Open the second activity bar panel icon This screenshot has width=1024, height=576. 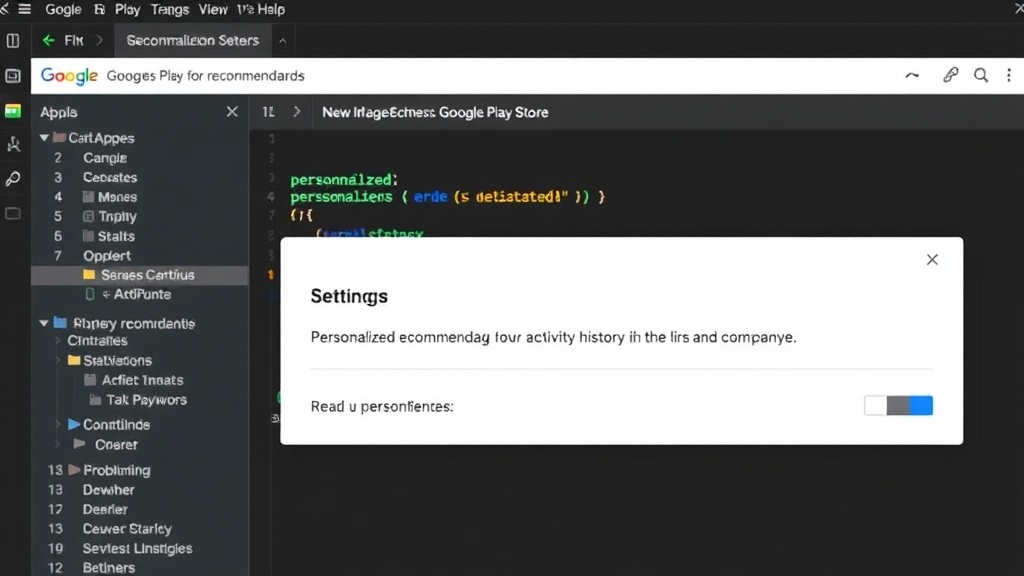[13, 76]
